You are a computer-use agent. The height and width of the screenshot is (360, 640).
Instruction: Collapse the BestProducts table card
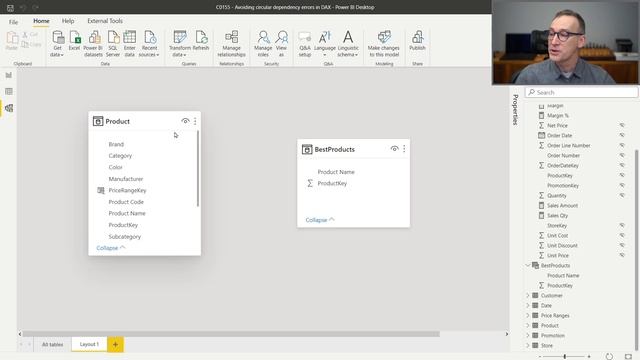click(320, 220)
